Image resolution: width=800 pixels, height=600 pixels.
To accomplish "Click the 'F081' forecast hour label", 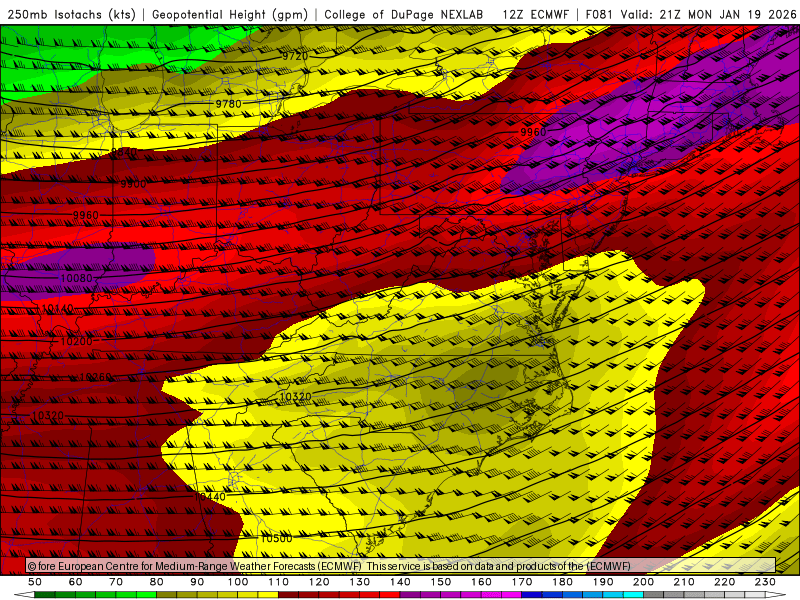I will (600, 15).
